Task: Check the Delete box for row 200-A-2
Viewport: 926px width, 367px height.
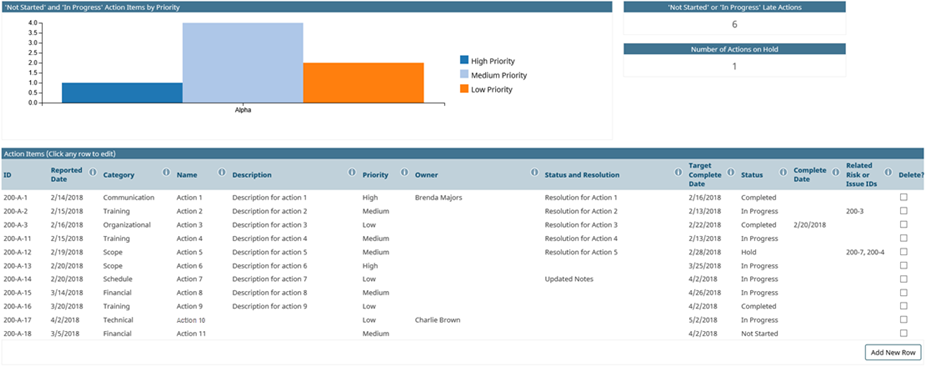Action: click(904, 211)
